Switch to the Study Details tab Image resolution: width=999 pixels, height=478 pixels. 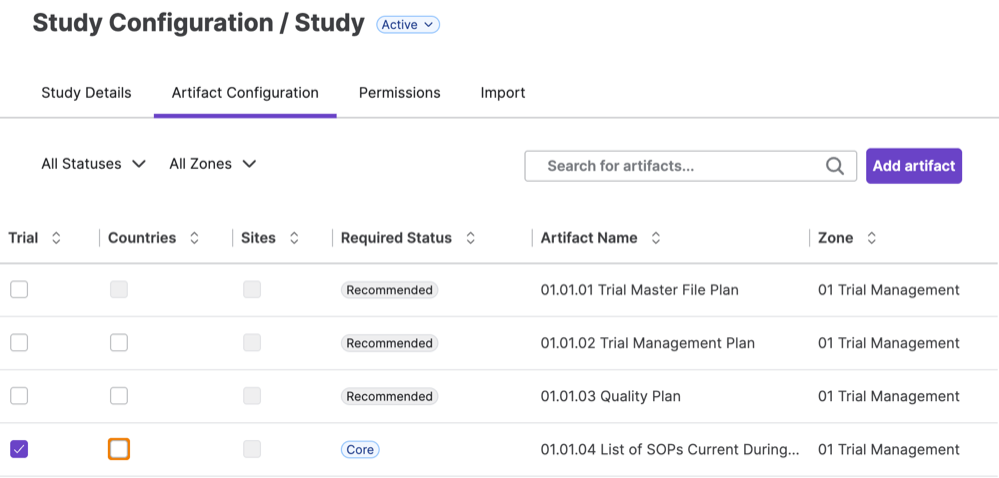click(x=86, y=93)
